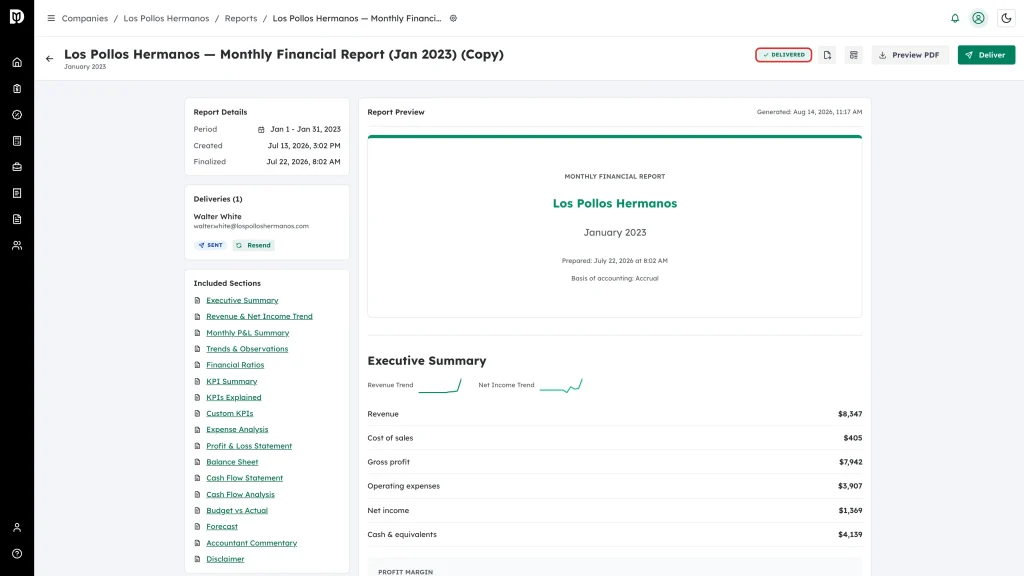Image resolution: width=1024 pixels, height=576 pixels.
Task: Click the current report breadcrumb item
Action: pyautogui.click(x=357, y=18)
